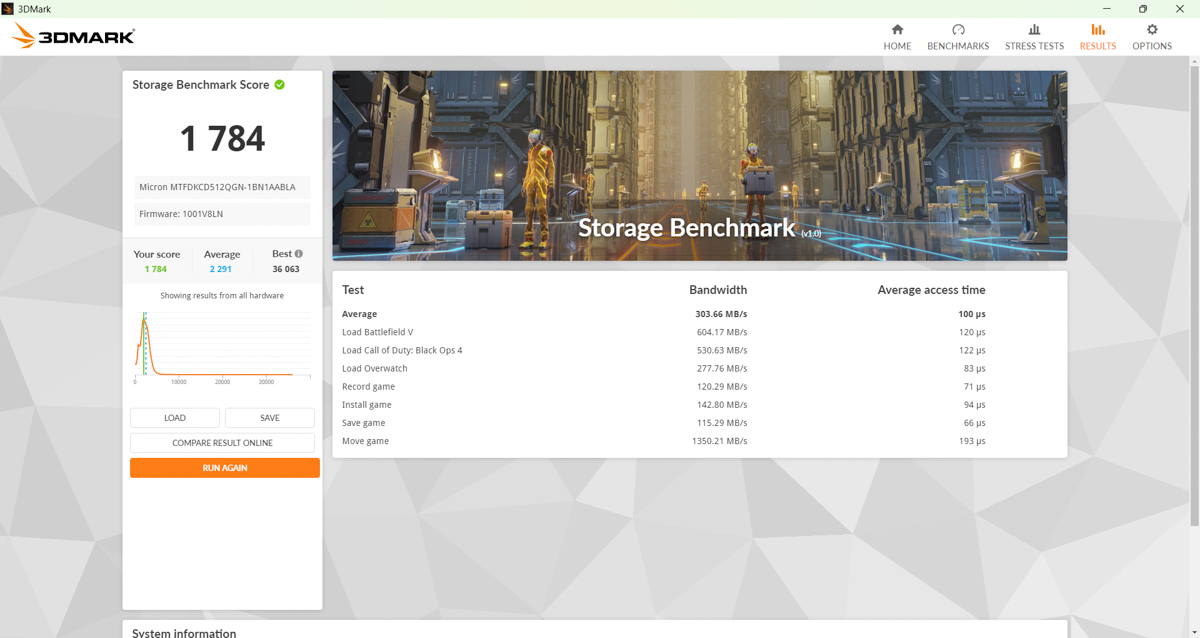Screen dimensions: 1200x638
Task: Click the 3DMark icon in the title bar
Action: [9, 8]
